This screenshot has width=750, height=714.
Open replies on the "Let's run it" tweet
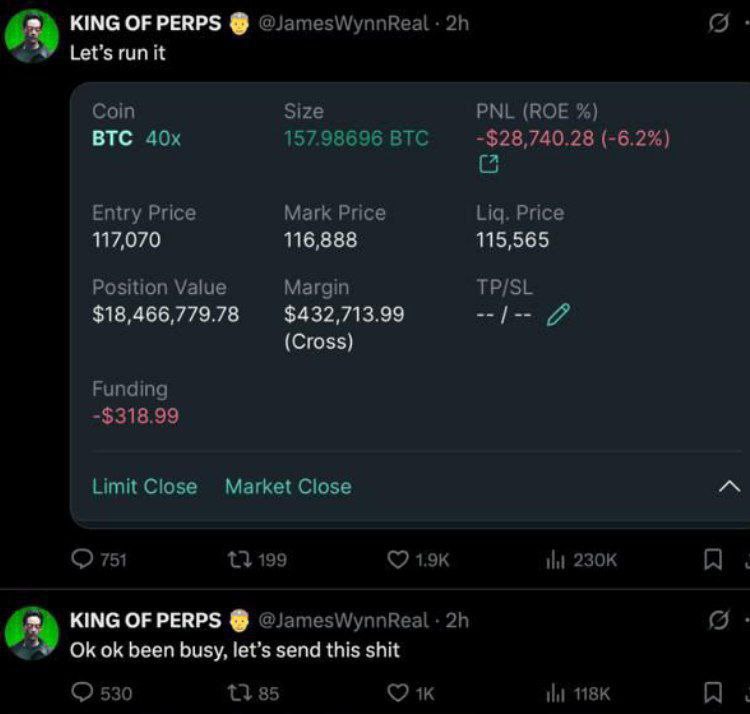point(99,559)
